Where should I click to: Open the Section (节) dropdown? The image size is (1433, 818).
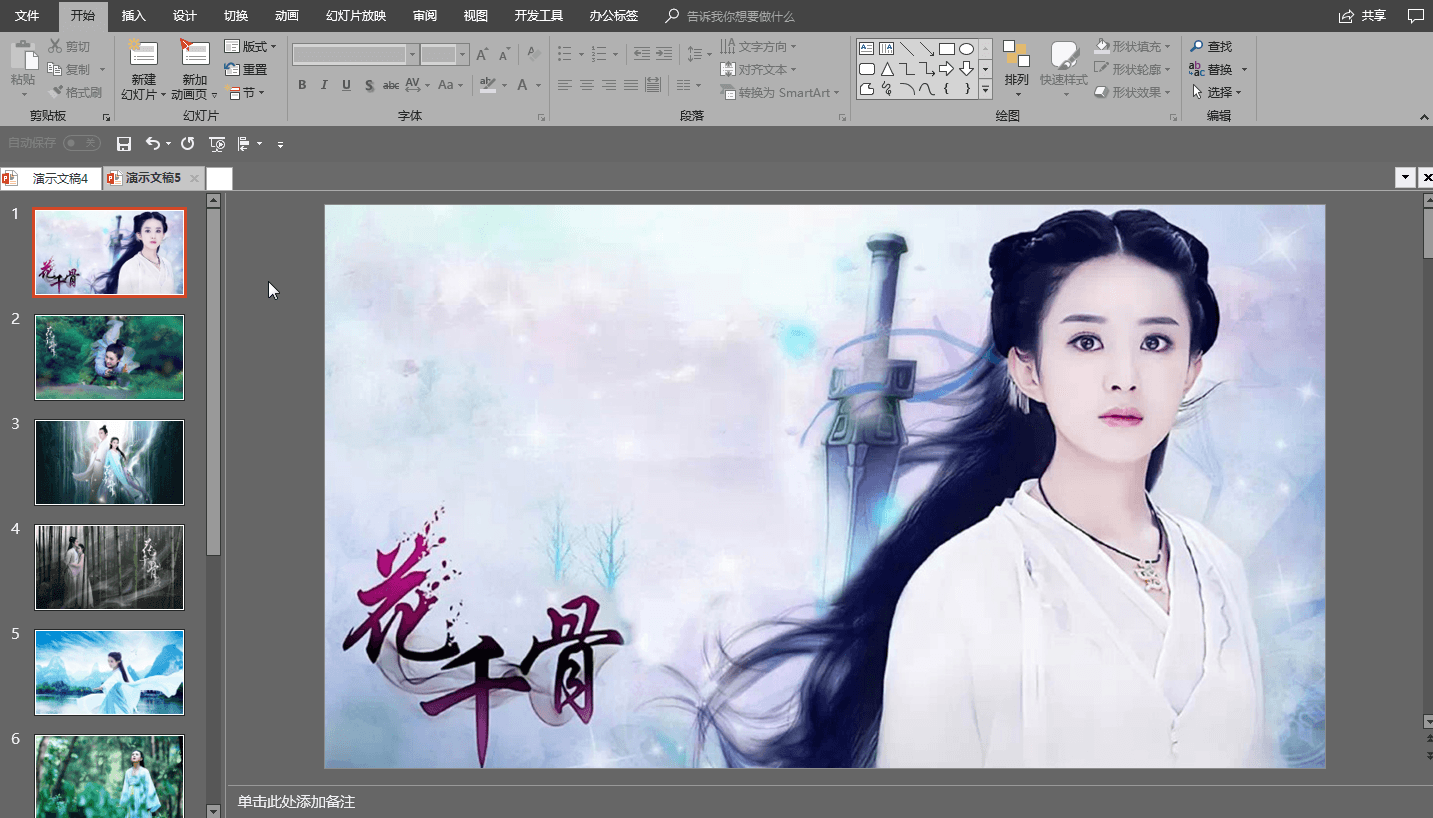coord(247,93)
